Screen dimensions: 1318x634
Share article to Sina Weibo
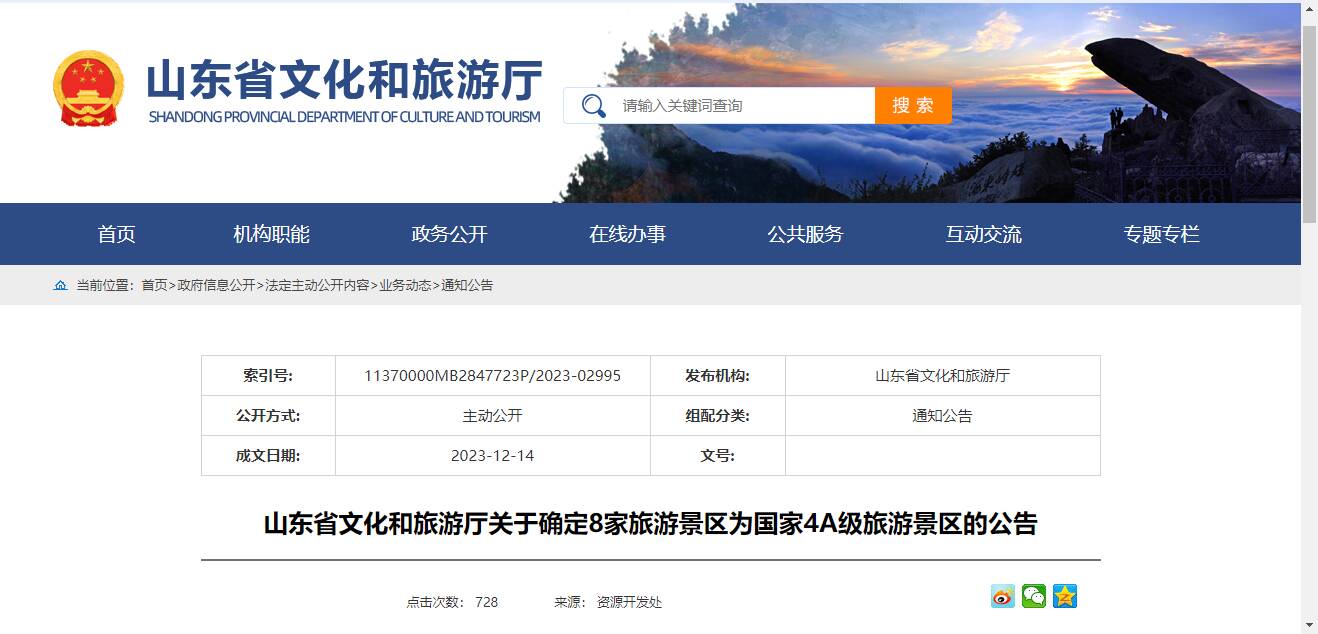[x=1002, y=596]
